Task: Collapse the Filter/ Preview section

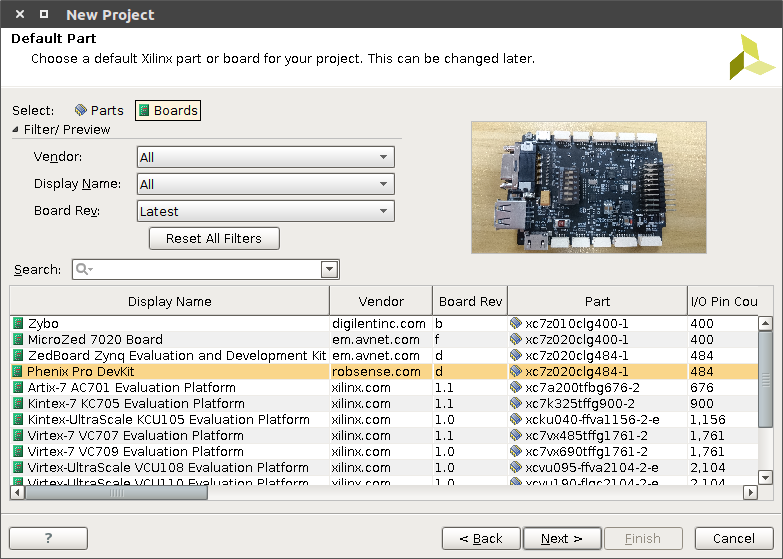Action: 15,129
